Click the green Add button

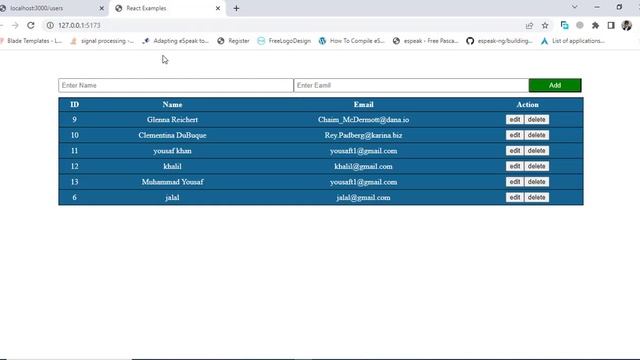coord(555,85)
